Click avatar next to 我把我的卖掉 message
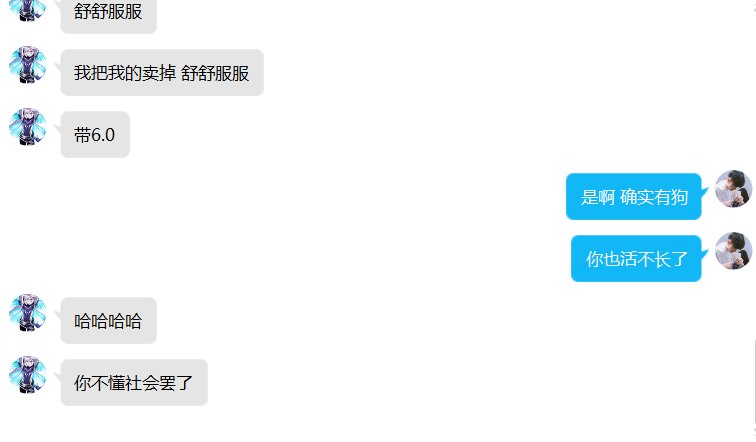The height and width of the screenshot is (442, 756). coord(27,65)
